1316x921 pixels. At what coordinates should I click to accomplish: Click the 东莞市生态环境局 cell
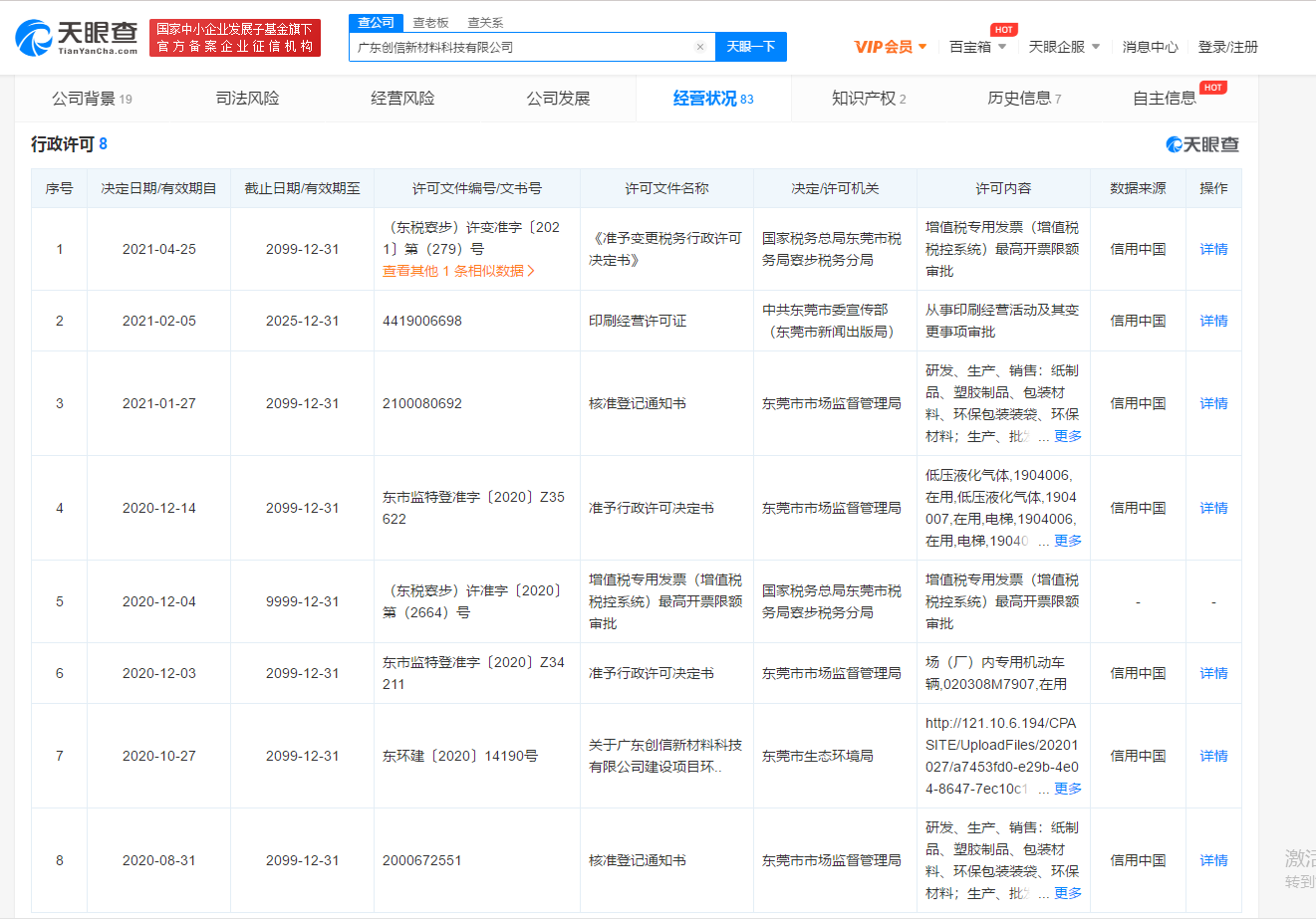pyautogui.click(x=818, y=756)
